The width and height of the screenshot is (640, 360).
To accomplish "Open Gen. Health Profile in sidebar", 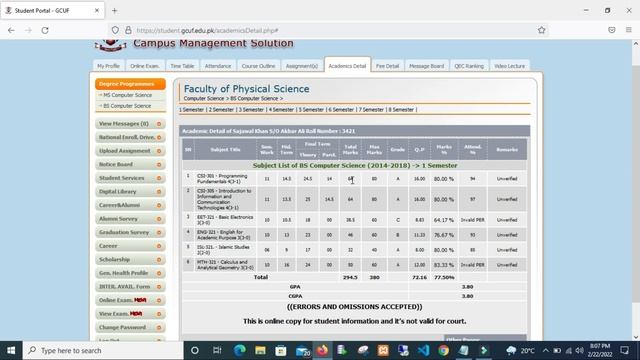I will (130, 273).
